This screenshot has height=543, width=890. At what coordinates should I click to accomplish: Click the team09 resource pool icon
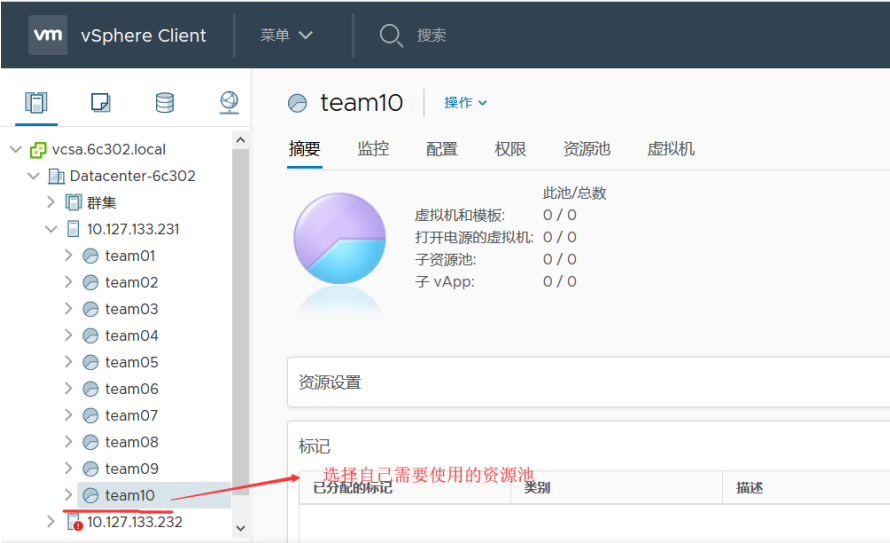[x=91, y=469]
